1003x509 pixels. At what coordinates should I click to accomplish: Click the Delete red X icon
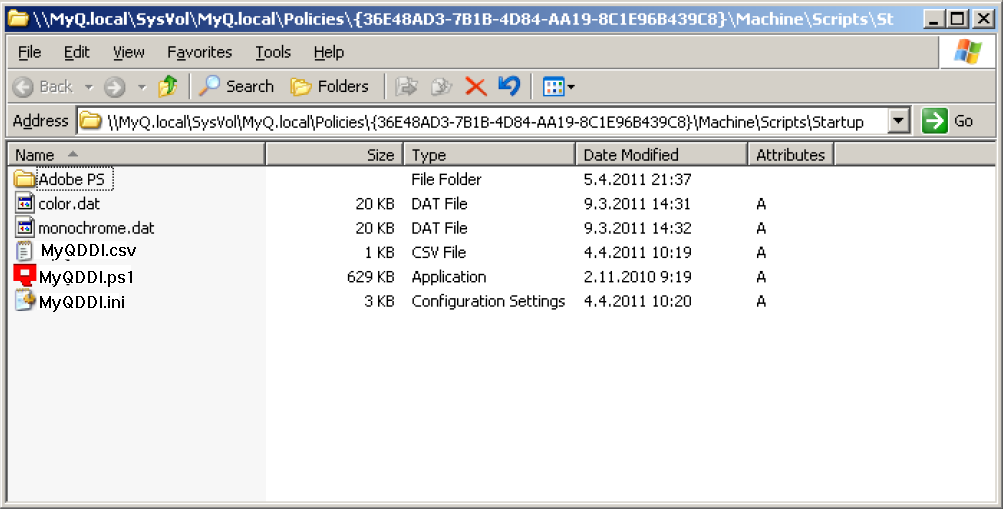coord(475,87)
